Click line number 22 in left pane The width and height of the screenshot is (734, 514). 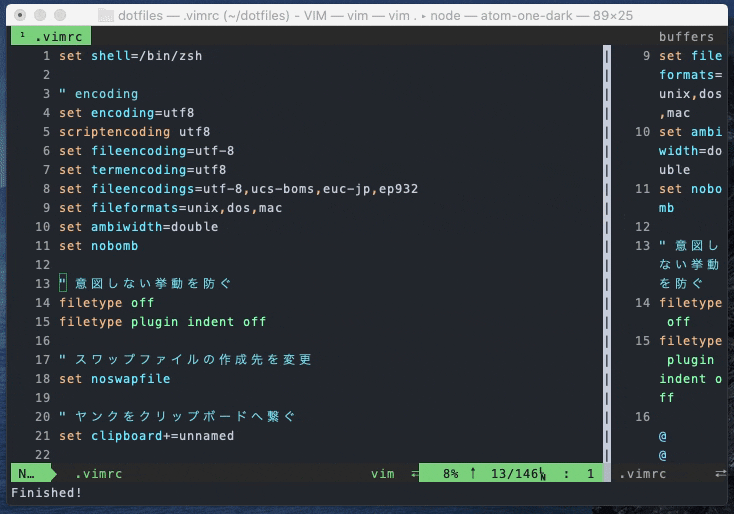[x=43, y=455]
